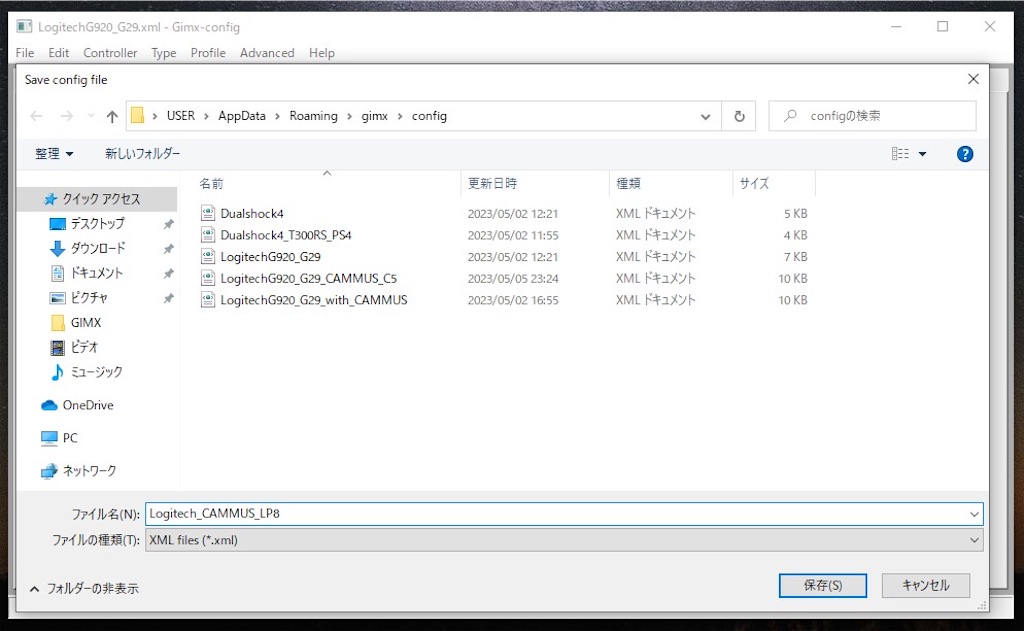Image resolution: width=1024 pixels, height=631 pixels.
Task: Cancel the dialog with キャンセル button
Action: click(925, 585)
